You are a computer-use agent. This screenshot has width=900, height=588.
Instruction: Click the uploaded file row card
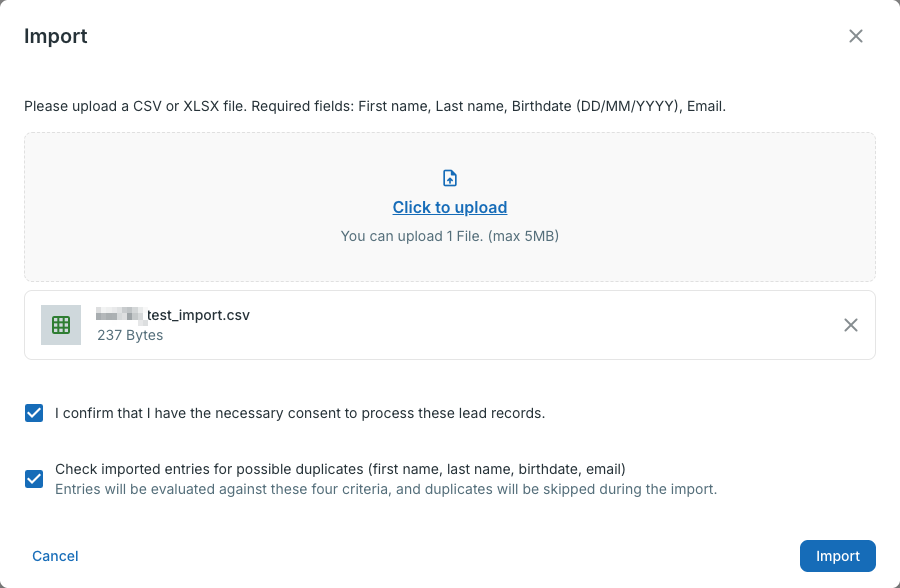(x=450, y=325)
